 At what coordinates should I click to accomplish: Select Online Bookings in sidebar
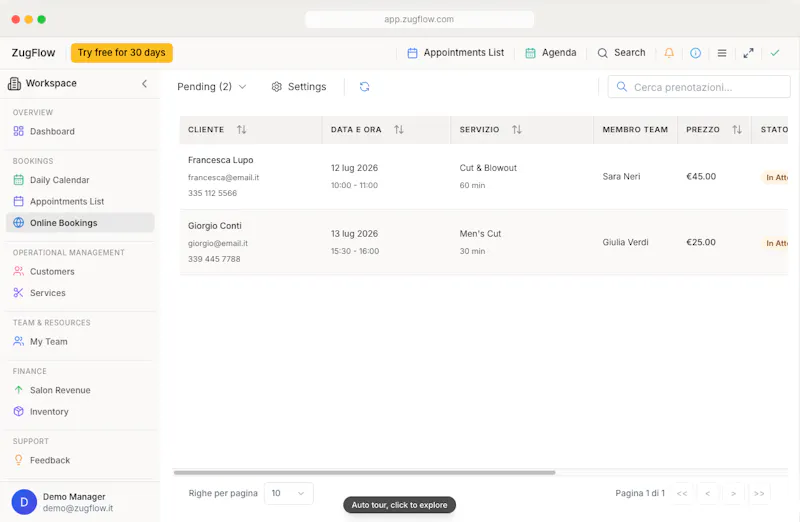click(x=80, y=222)
